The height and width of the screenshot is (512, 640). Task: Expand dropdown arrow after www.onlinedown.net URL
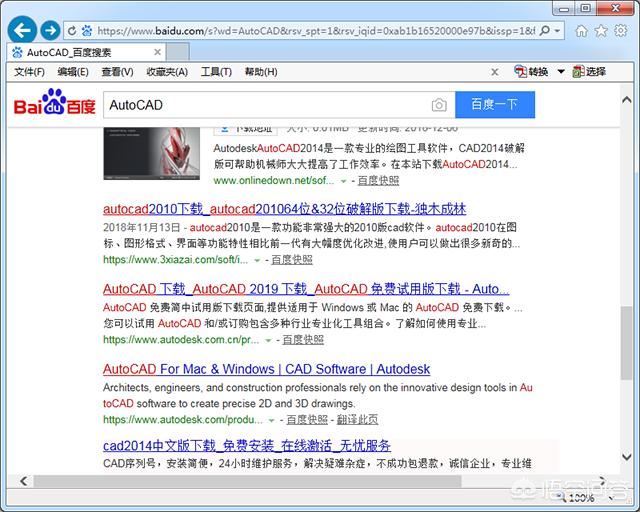click(x=343, y=181)
